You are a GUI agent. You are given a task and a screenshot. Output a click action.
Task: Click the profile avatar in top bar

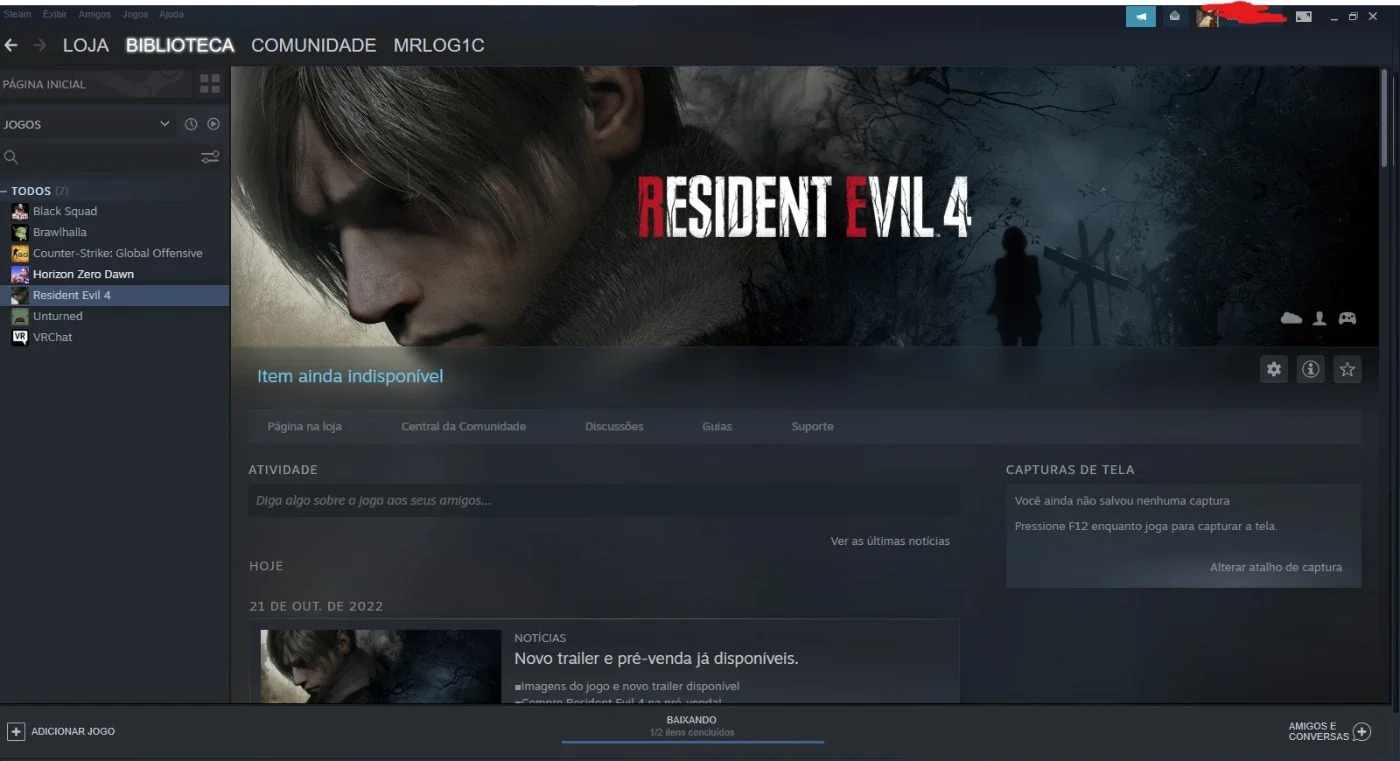[1207, 16]
